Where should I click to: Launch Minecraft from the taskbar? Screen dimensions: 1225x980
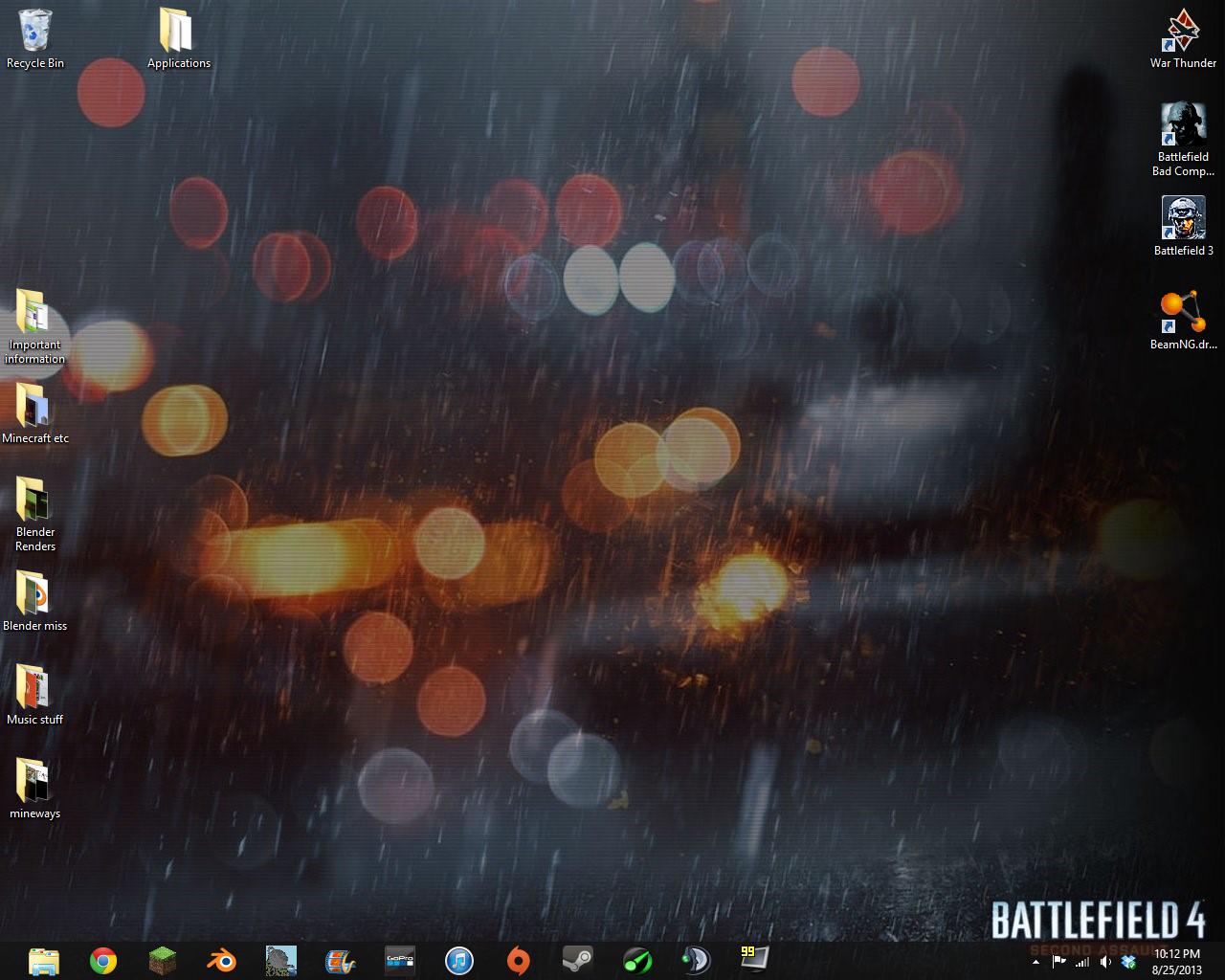tap(163, 960)
